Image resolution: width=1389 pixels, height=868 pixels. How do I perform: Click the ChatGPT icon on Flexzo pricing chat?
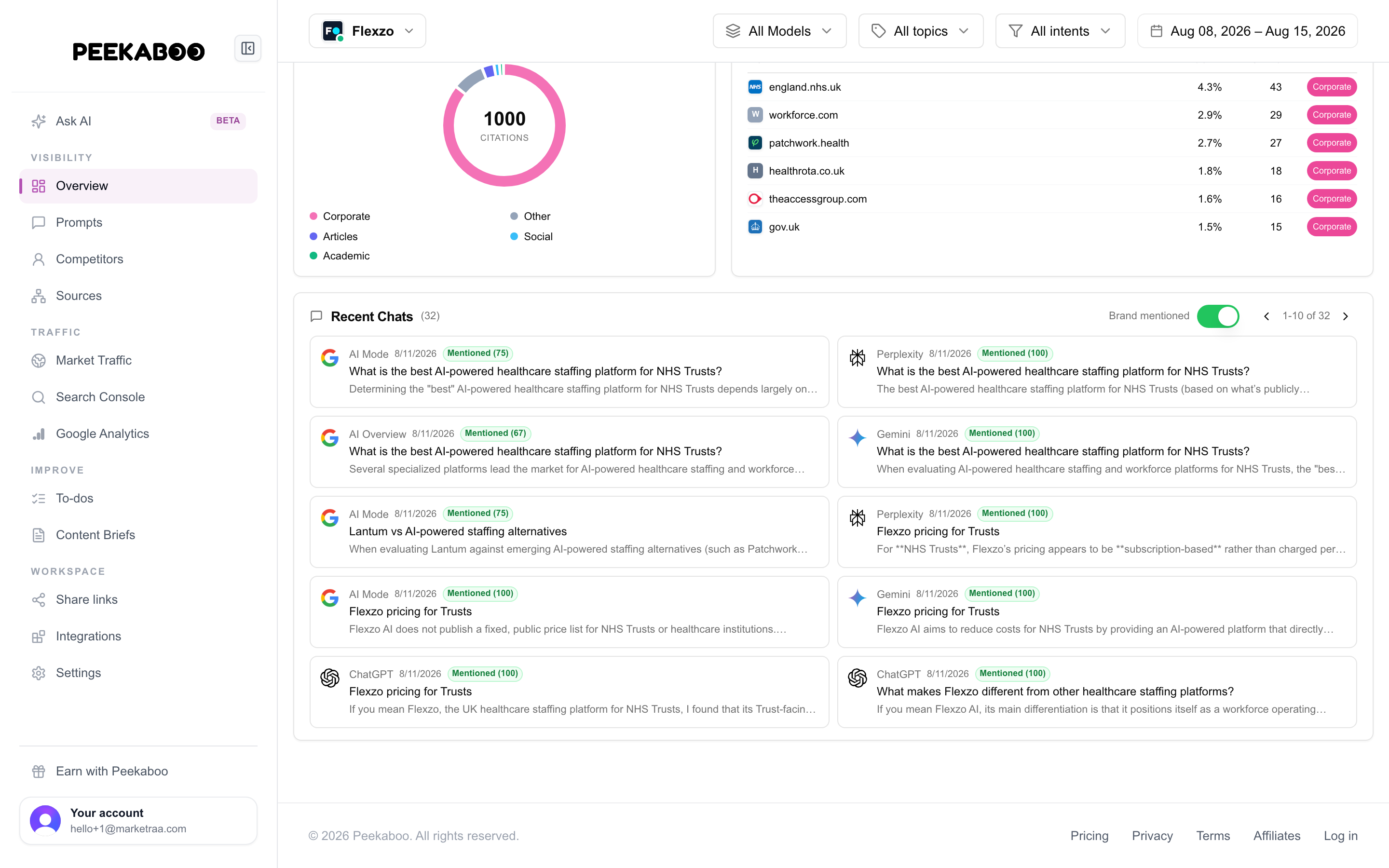330,678
